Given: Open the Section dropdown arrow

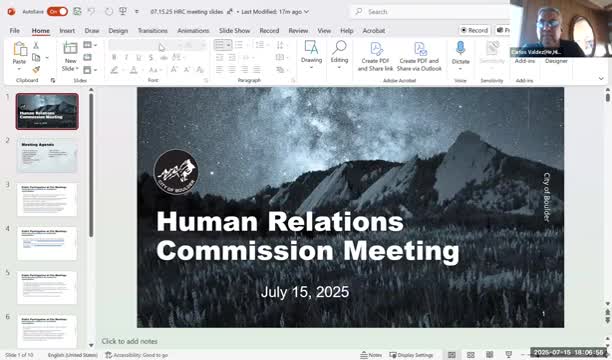Looking at the screenshot, I should click(x=96, y=70).
